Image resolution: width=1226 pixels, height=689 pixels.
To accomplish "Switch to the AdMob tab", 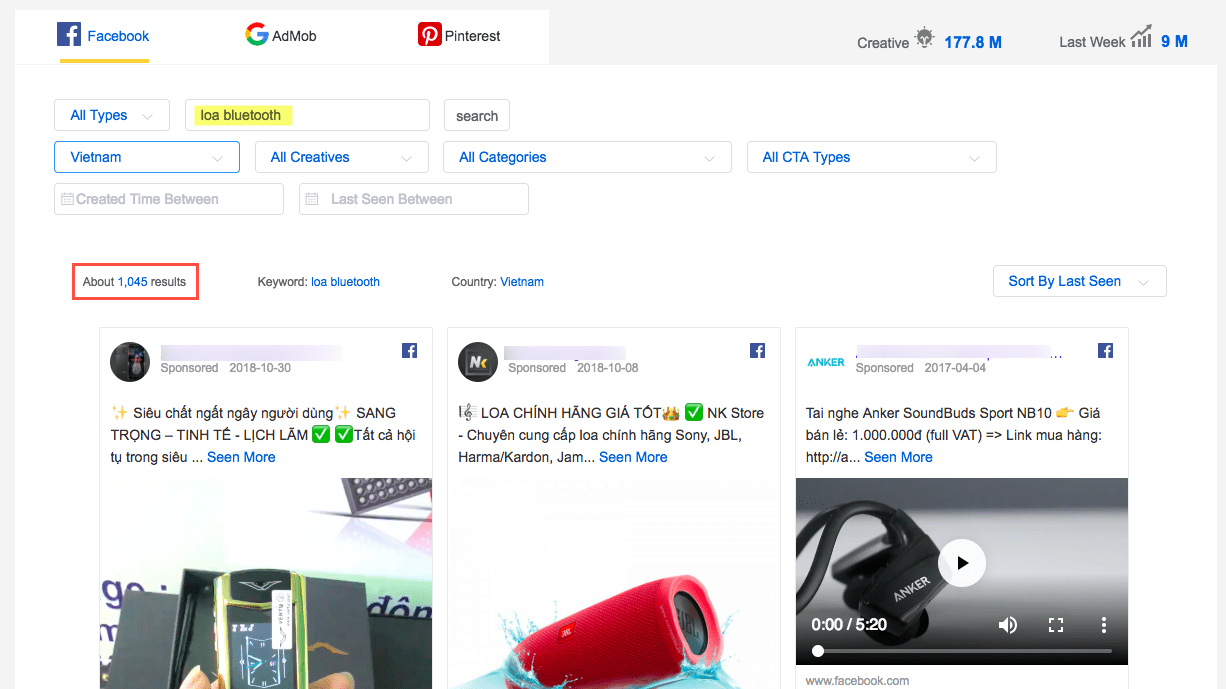I will [x=281, y=36].
